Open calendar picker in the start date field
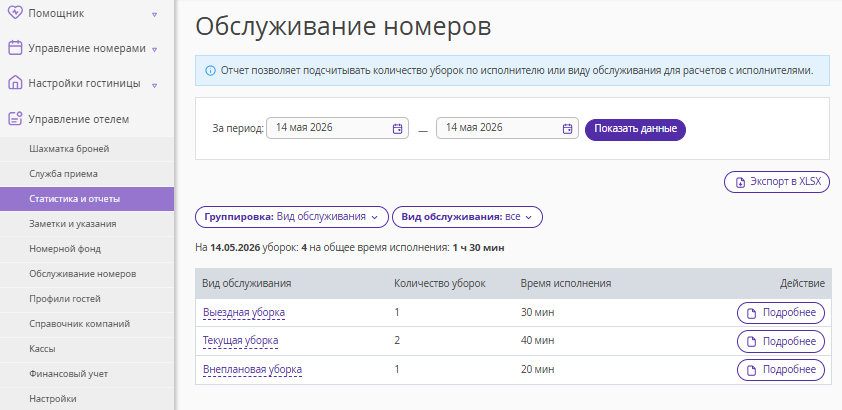Screen dimensions: 842x410 click(x=397, y=128)
